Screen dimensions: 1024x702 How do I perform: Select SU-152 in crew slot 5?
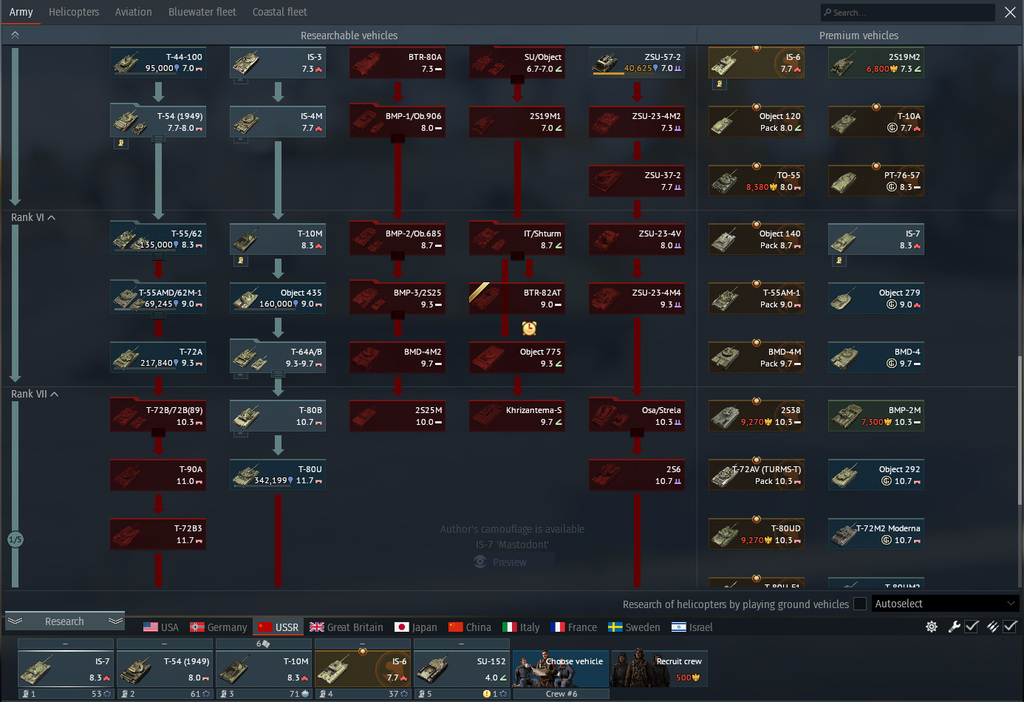coord(461,668)
